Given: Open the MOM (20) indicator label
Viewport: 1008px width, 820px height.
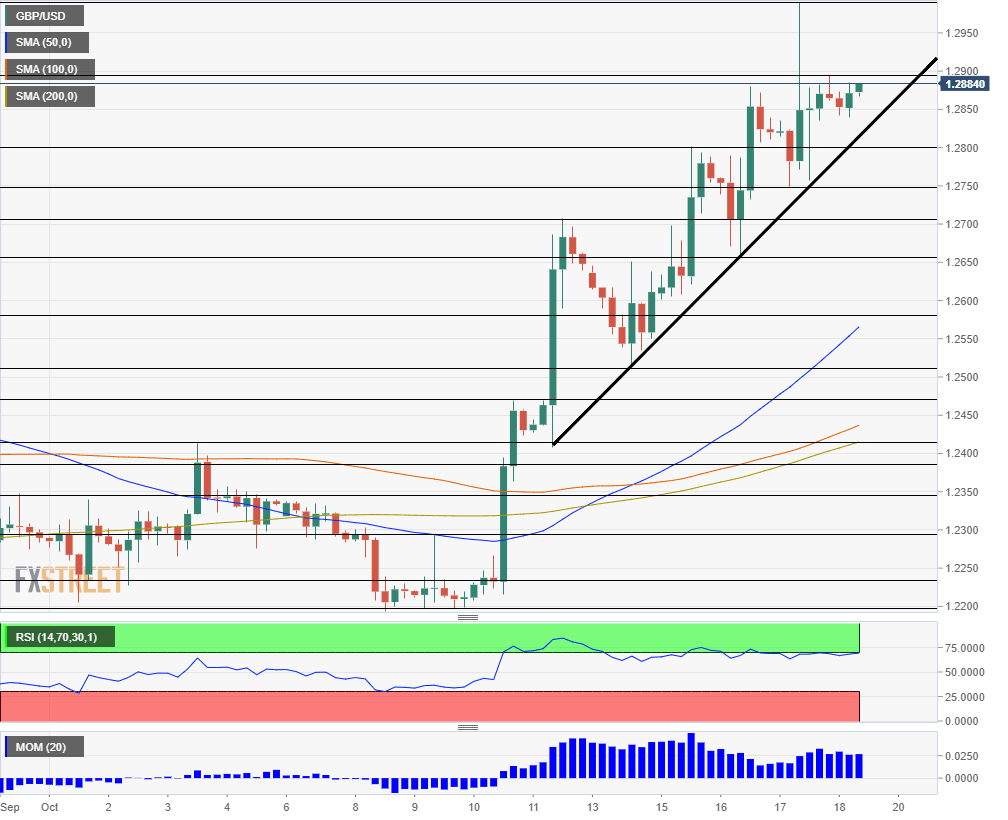Looking at the screenshot, I should [44, 747].
